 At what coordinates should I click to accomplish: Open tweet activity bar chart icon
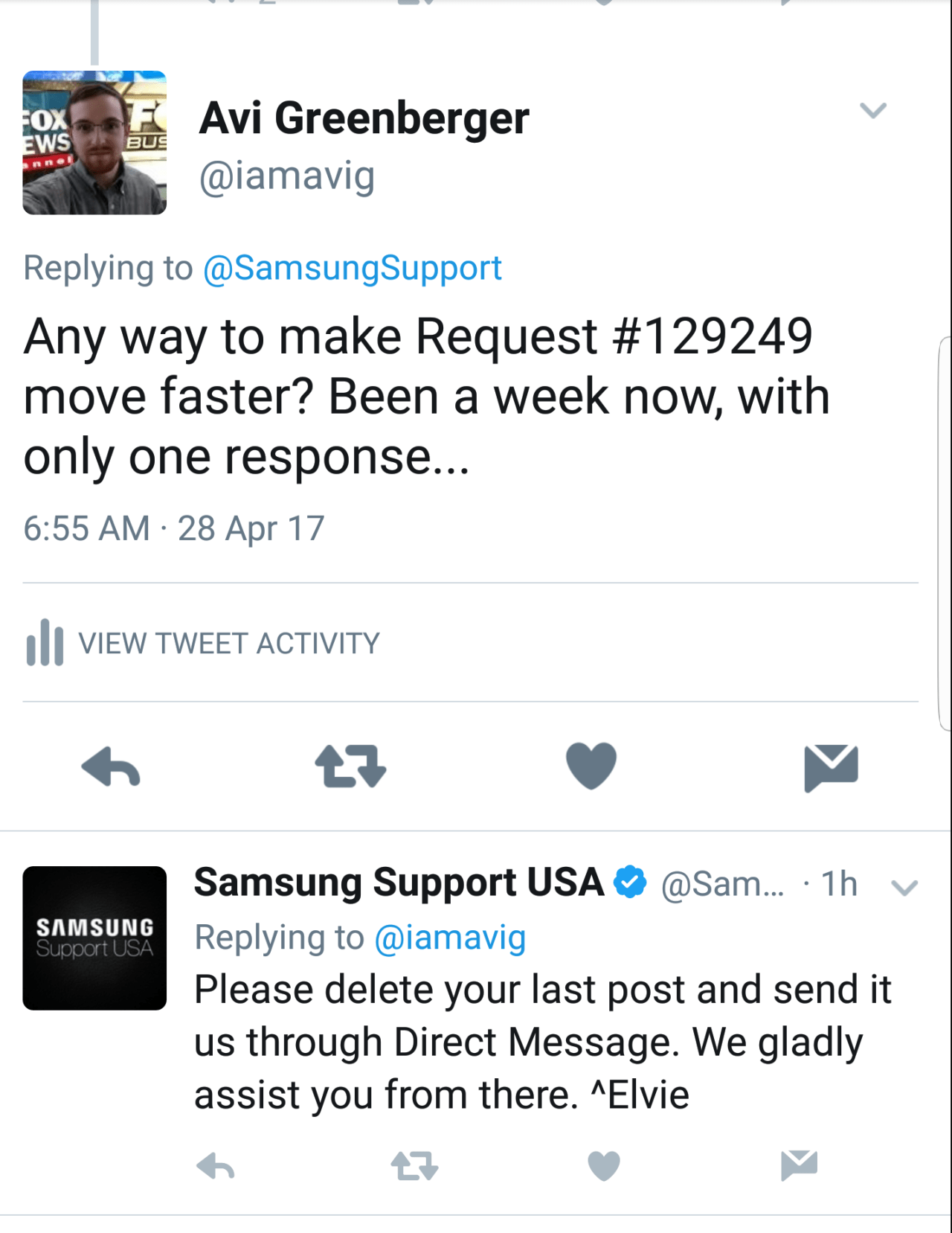tap(45, 642)
